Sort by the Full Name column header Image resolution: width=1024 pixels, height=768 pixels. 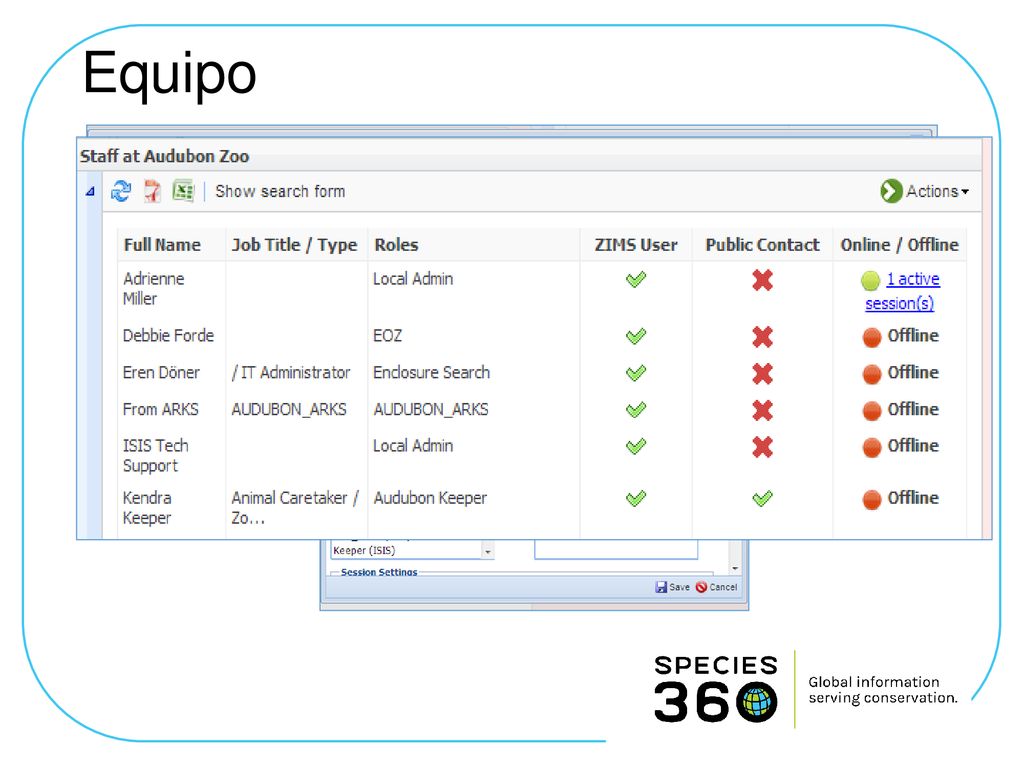(162, 245)
